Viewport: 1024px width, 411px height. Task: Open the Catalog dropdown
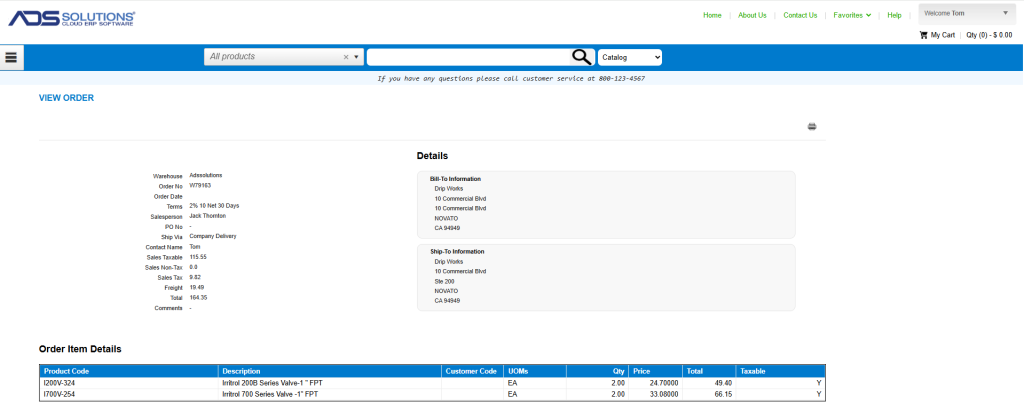tap(630, 58)
